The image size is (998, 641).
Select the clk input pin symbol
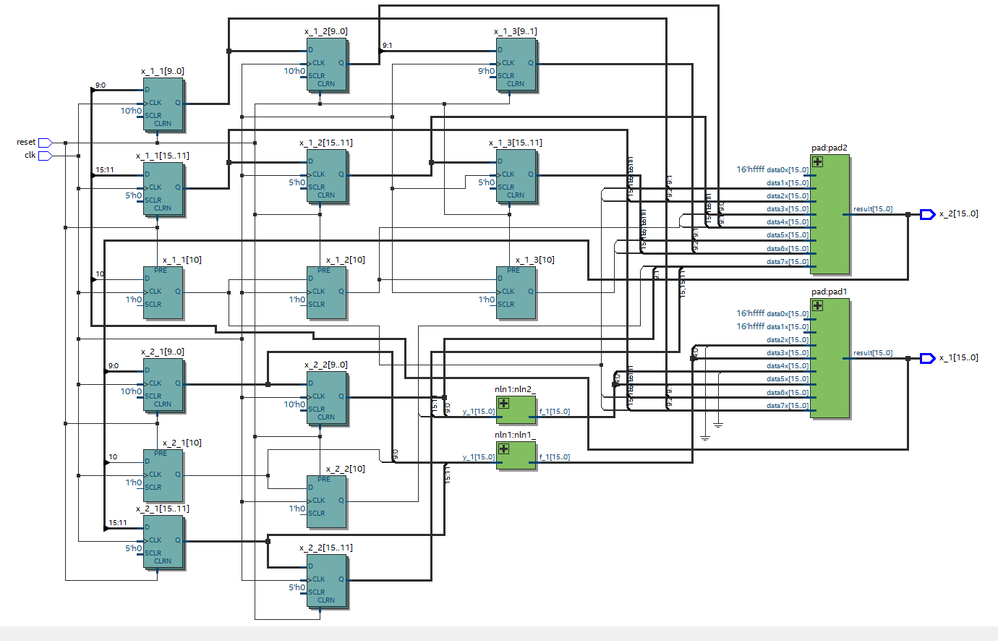(x=45, y=155)
